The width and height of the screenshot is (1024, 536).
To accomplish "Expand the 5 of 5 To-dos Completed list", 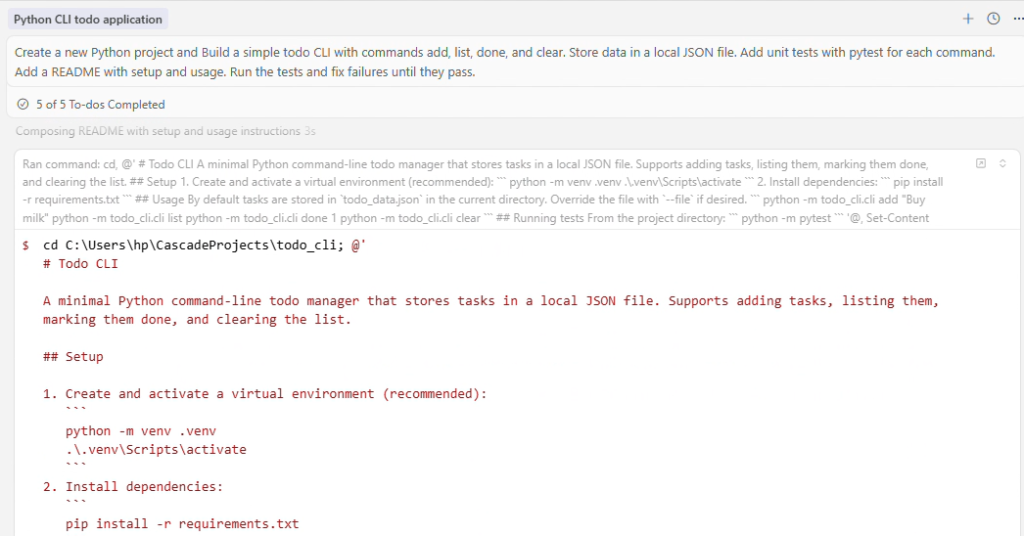I will pyautogui.click(x=100, y=104).
